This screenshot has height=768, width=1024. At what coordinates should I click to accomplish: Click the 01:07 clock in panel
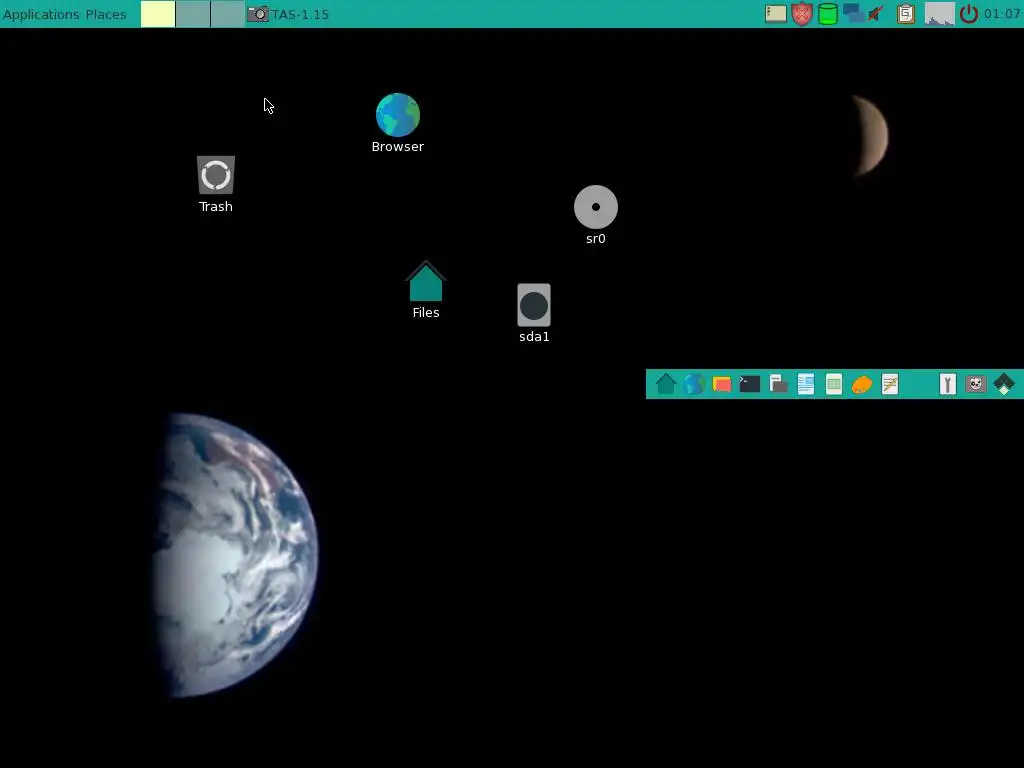(1002, 14)
